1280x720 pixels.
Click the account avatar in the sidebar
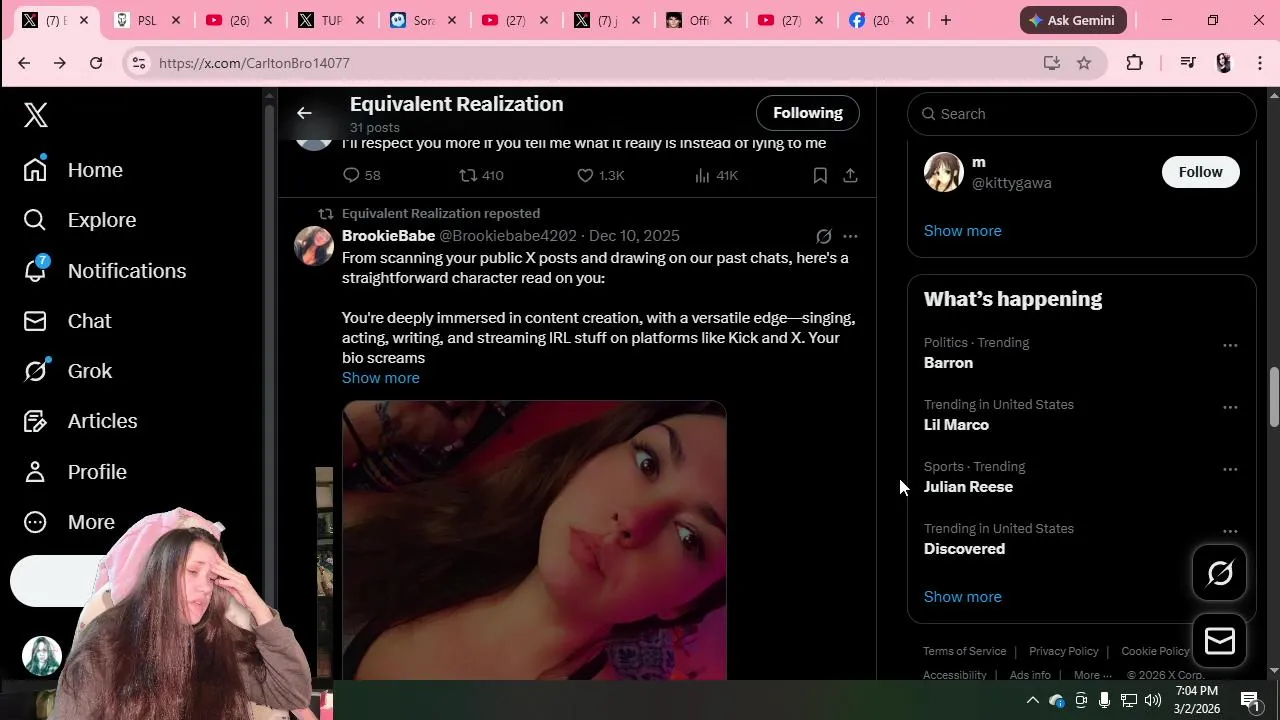coord(42,656)
